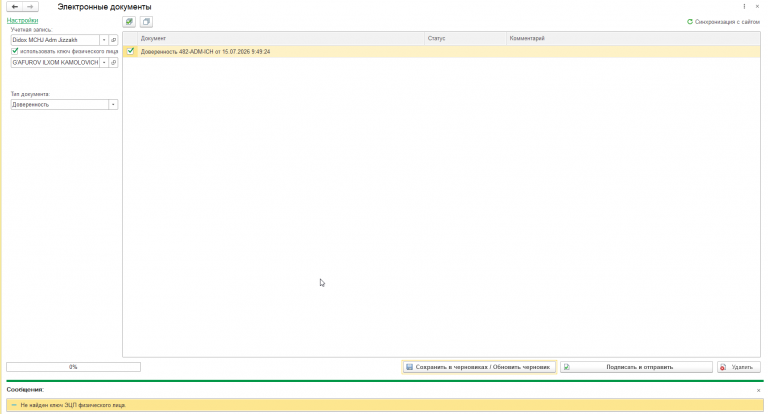Close the Электронные документы window
Image resolution: width=768 pixels, height=414 pixels.
coord(757,6)
